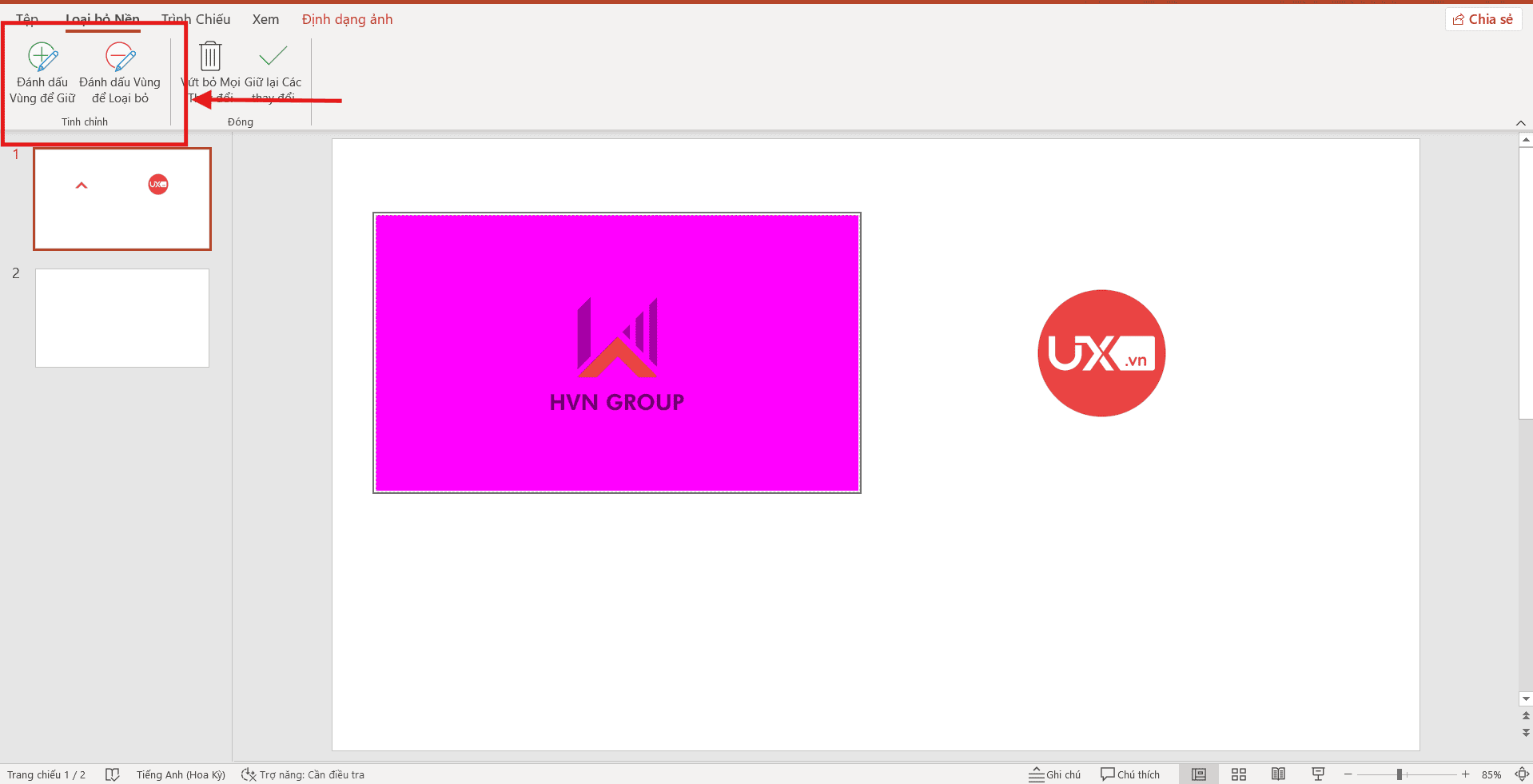This screenshot has width=1533, height=784.
Task: Open zoom settings by clicking "85%"
Action: pyautogui.click(x=1492, y=774)
